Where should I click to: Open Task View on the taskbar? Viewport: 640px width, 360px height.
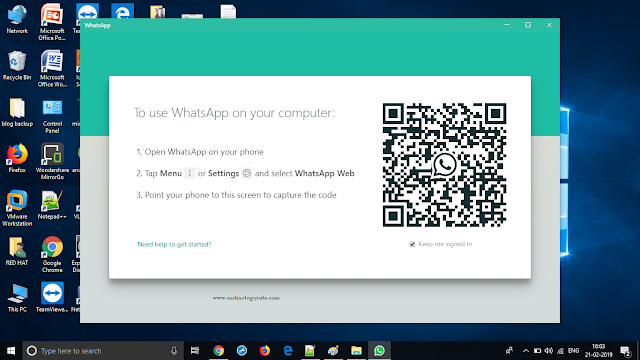tap(195, 351)
